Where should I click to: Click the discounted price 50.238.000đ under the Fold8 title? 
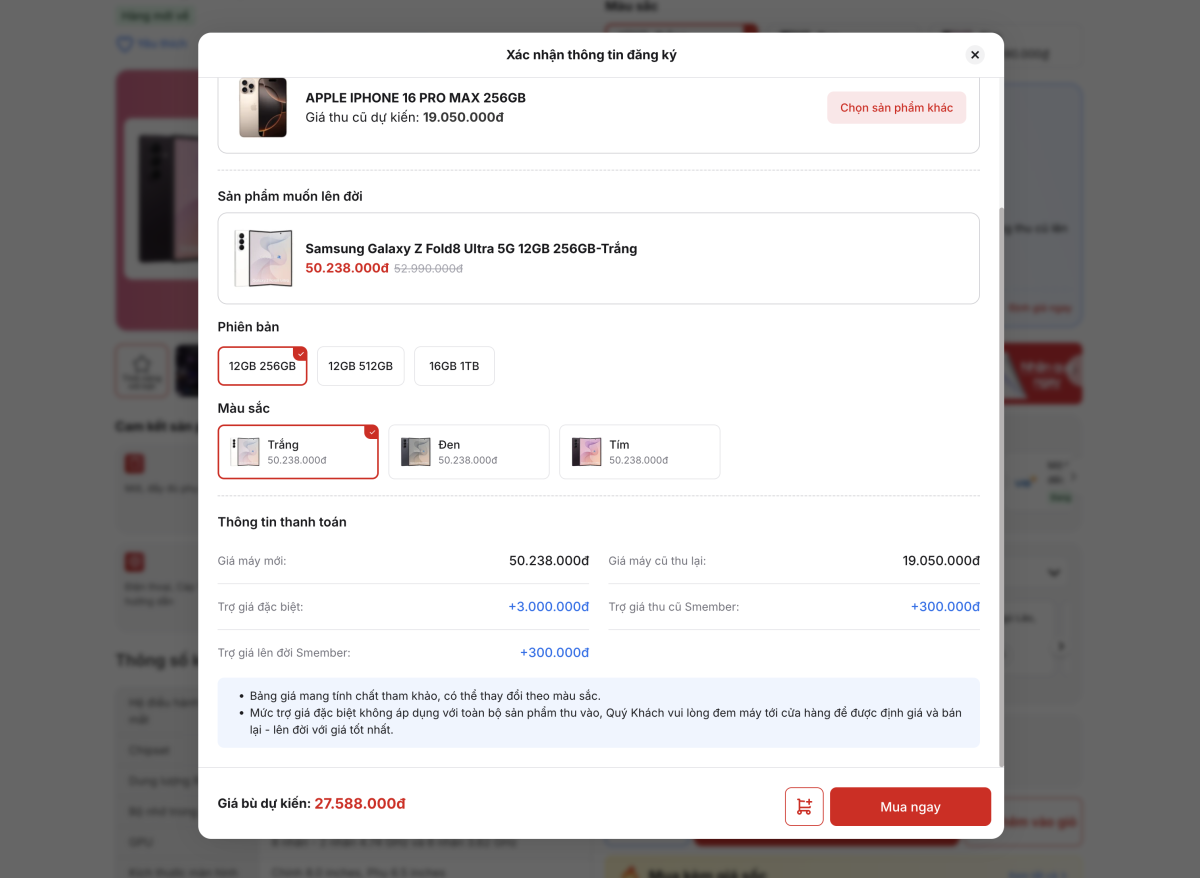(347, 268)
